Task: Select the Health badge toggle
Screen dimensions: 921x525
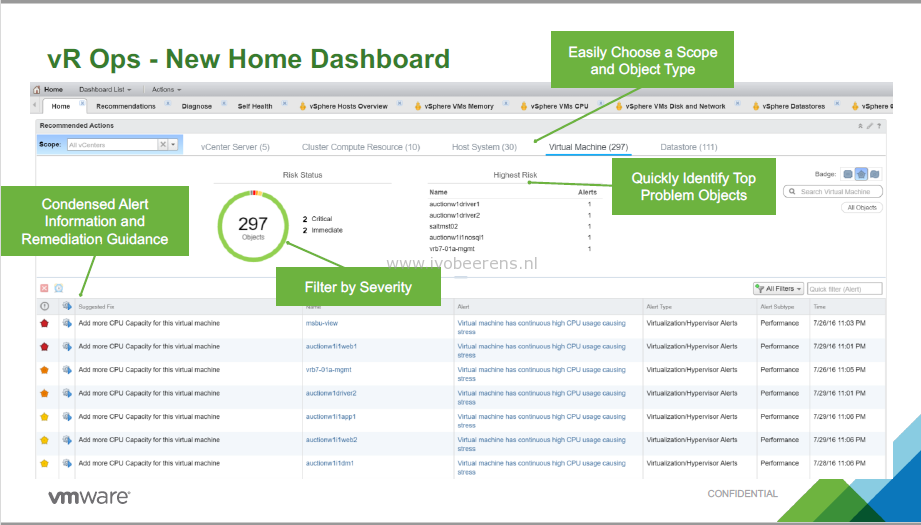Action: point(848,174)
